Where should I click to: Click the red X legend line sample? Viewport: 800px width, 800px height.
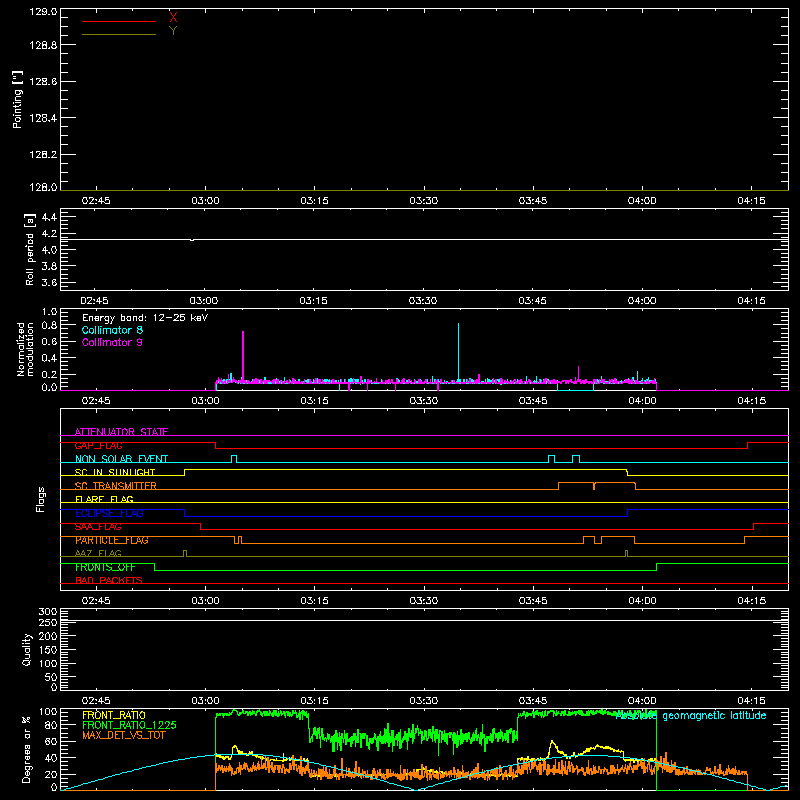point(119,21)
